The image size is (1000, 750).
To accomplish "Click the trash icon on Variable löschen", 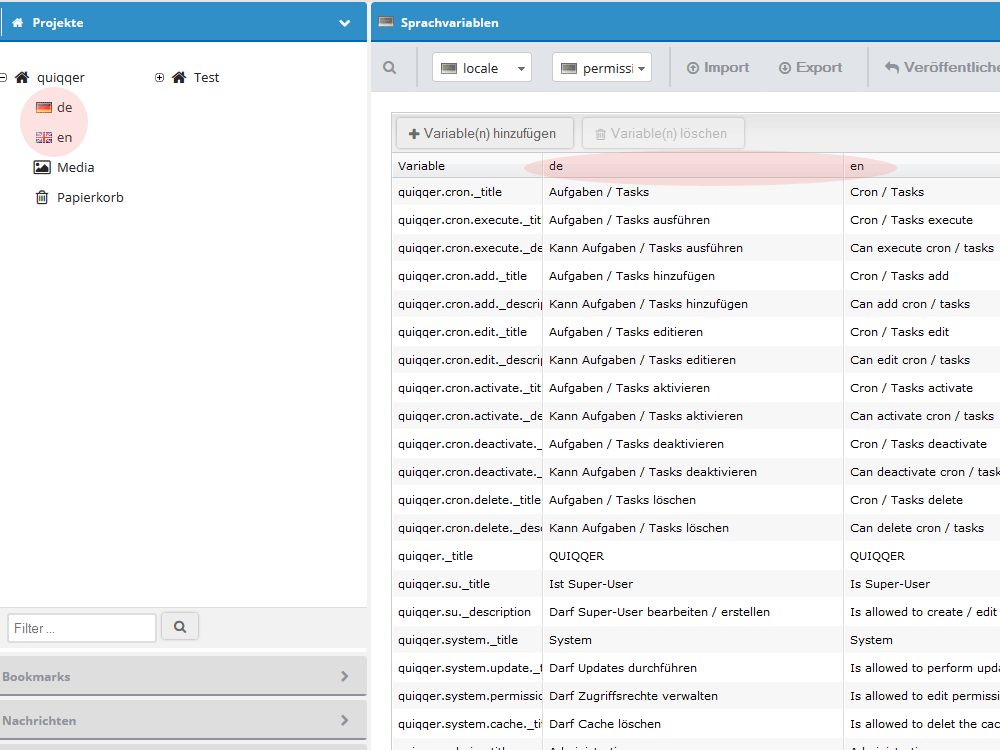I will (600, 134).
